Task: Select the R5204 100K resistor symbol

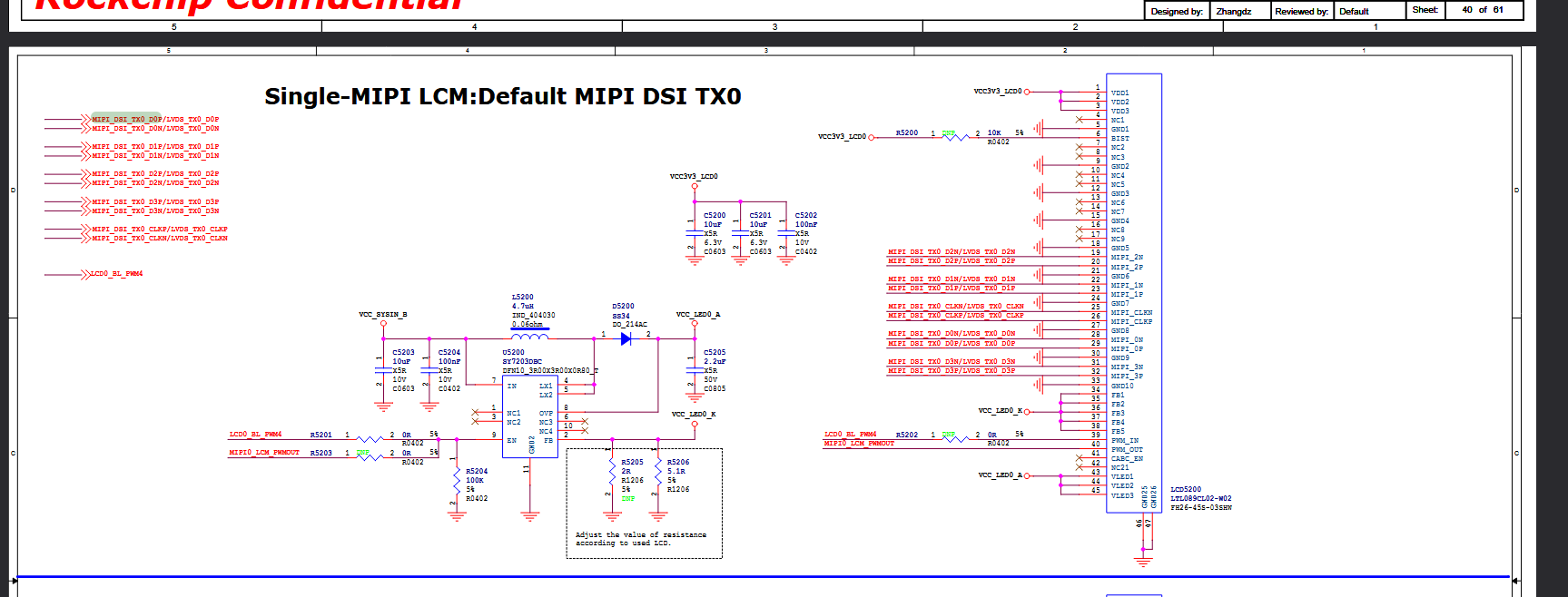Action: click(456, 484)
